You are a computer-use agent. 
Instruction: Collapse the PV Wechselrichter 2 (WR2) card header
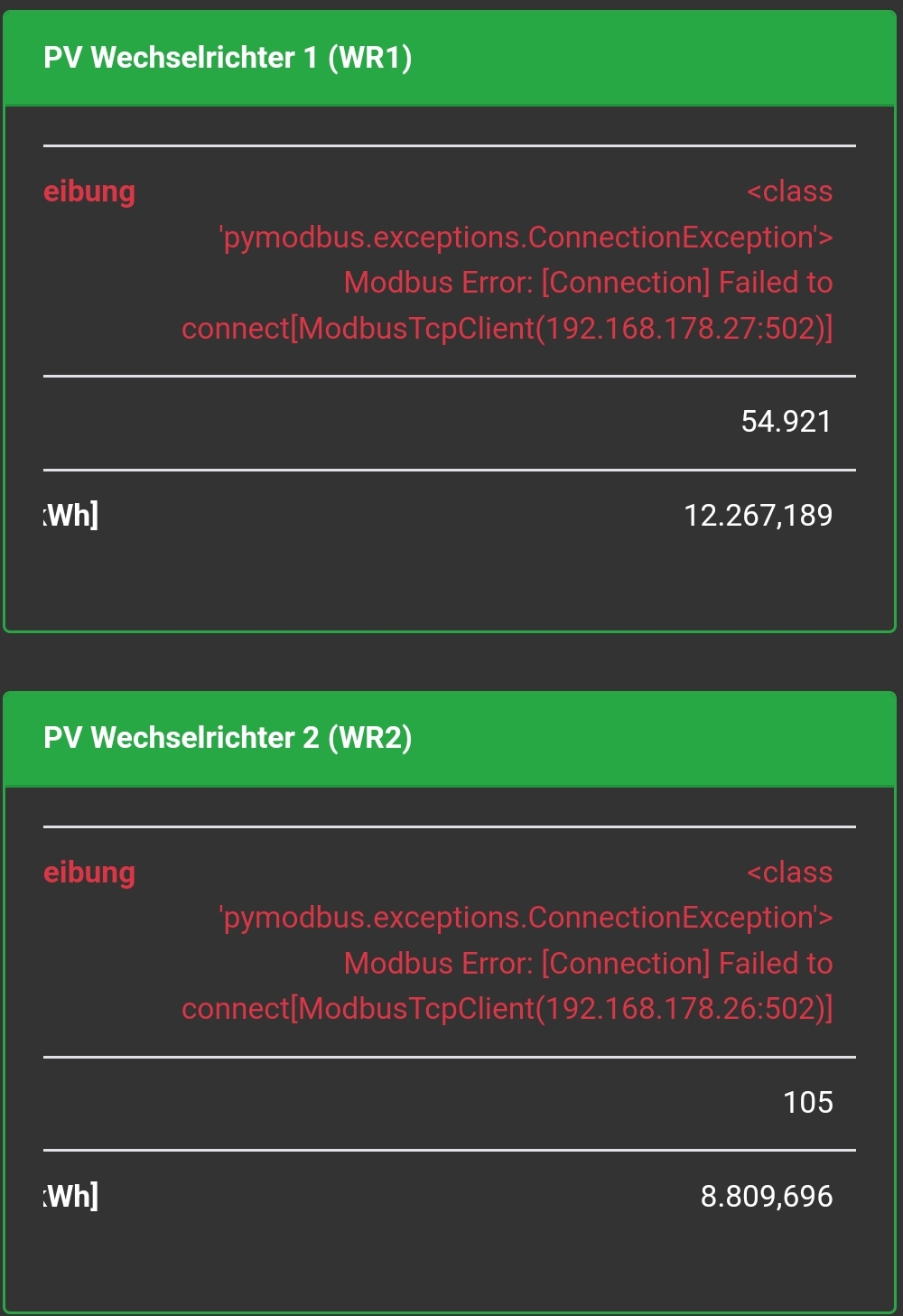[228, 738]
